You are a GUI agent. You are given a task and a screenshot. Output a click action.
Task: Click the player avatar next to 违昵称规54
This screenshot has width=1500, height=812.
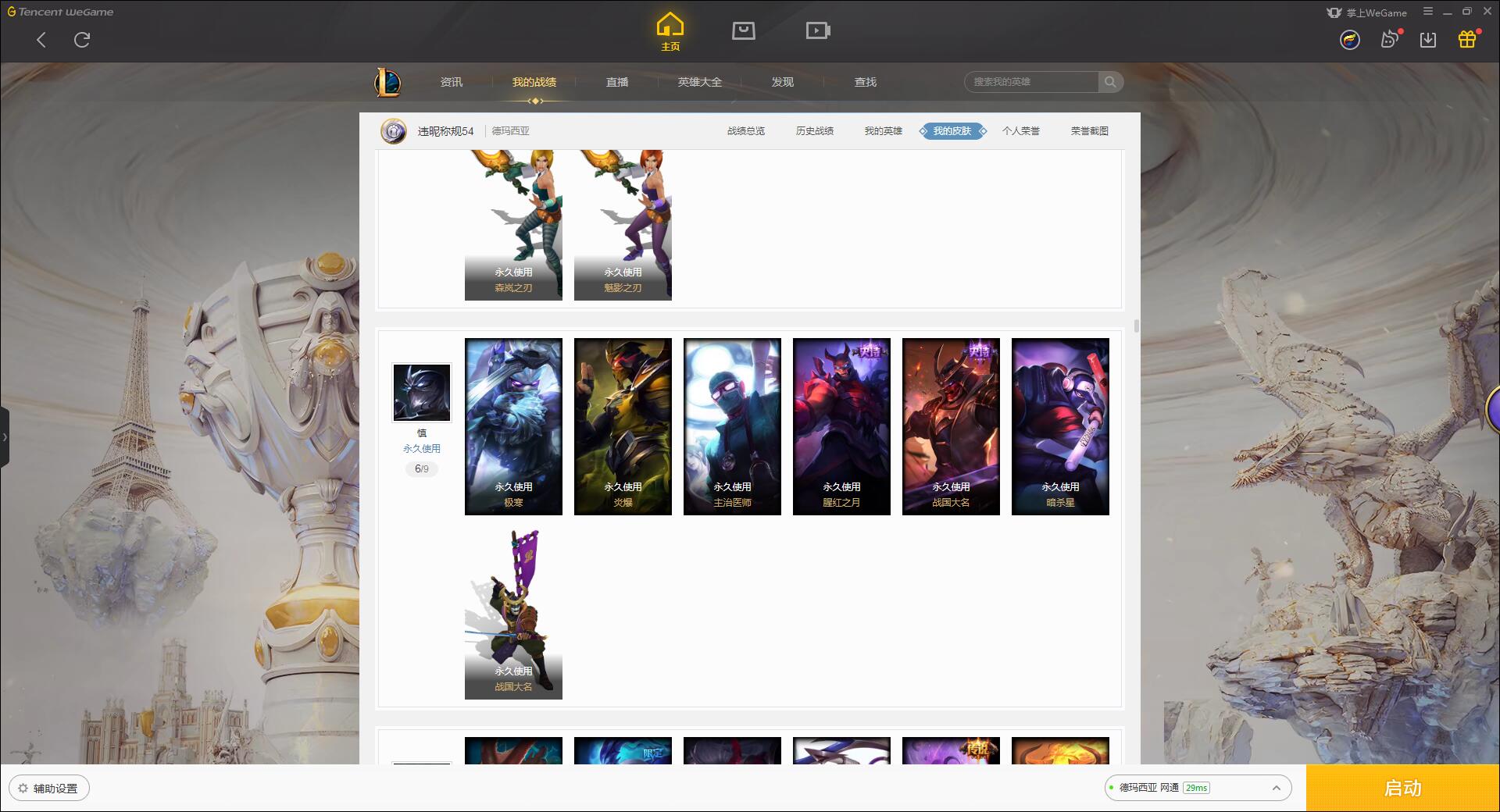pos(393,131)
